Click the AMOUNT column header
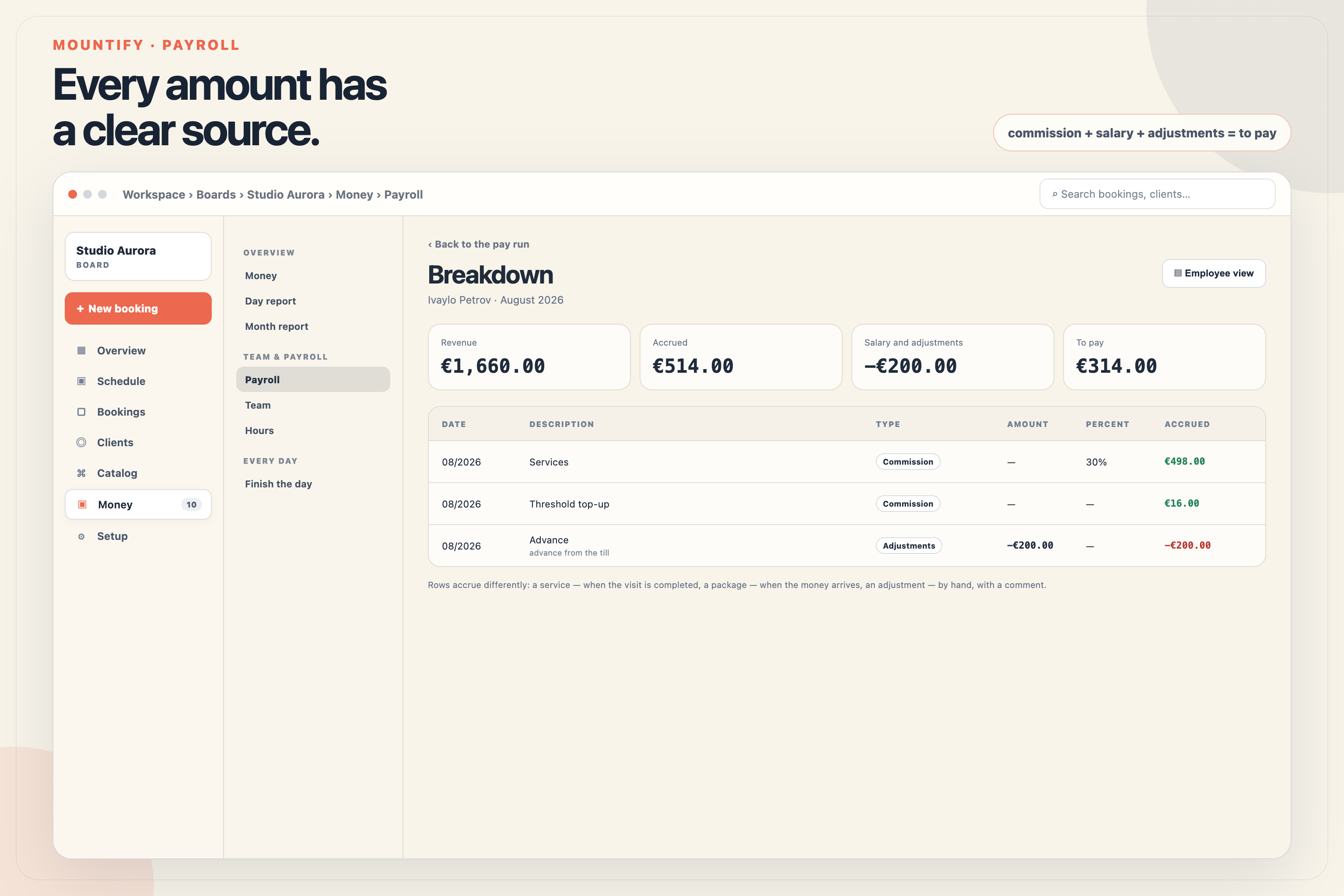 (1027, 424)
